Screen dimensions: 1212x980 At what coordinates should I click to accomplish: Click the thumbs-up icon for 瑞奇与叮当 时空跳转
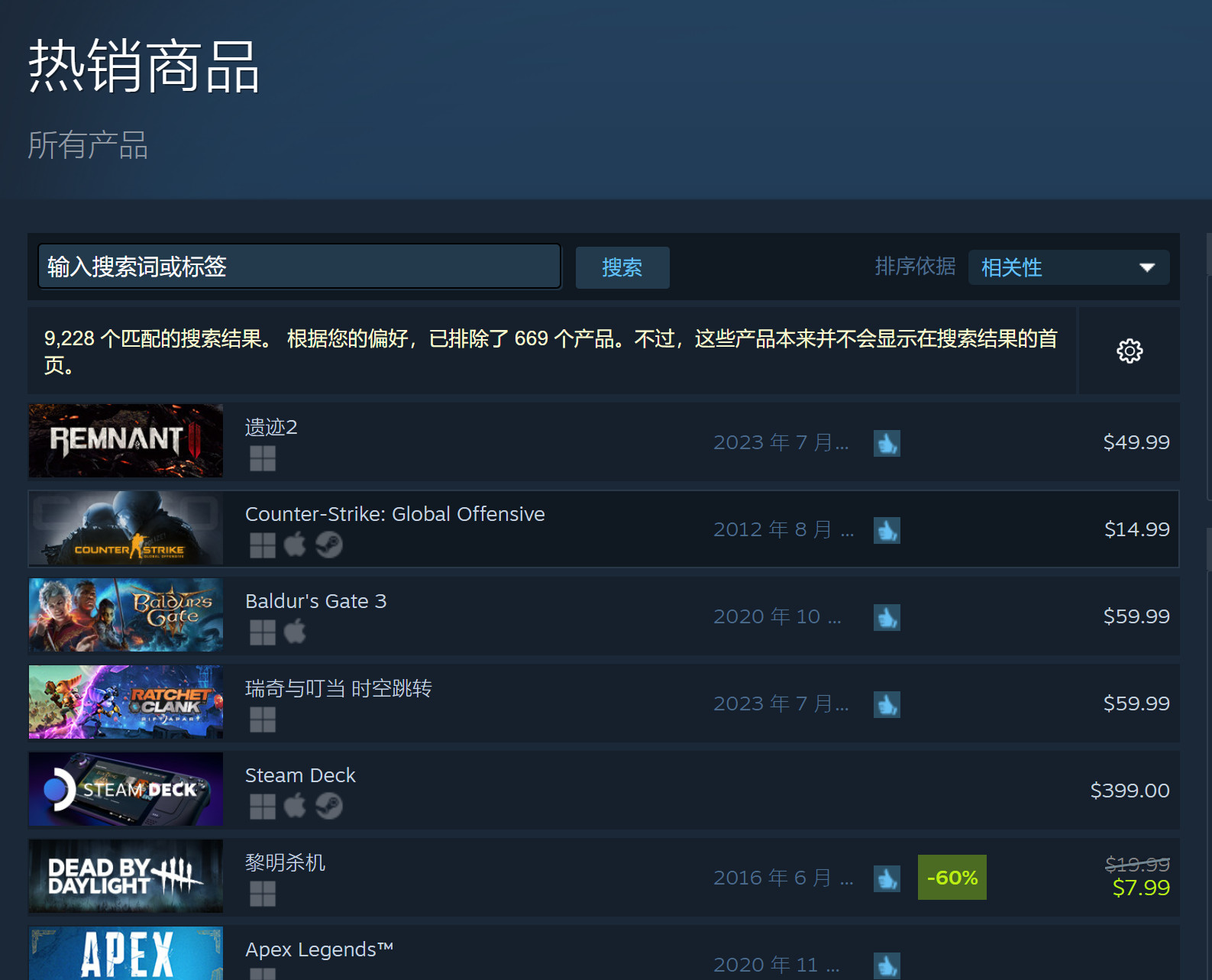tap(887, 704)
